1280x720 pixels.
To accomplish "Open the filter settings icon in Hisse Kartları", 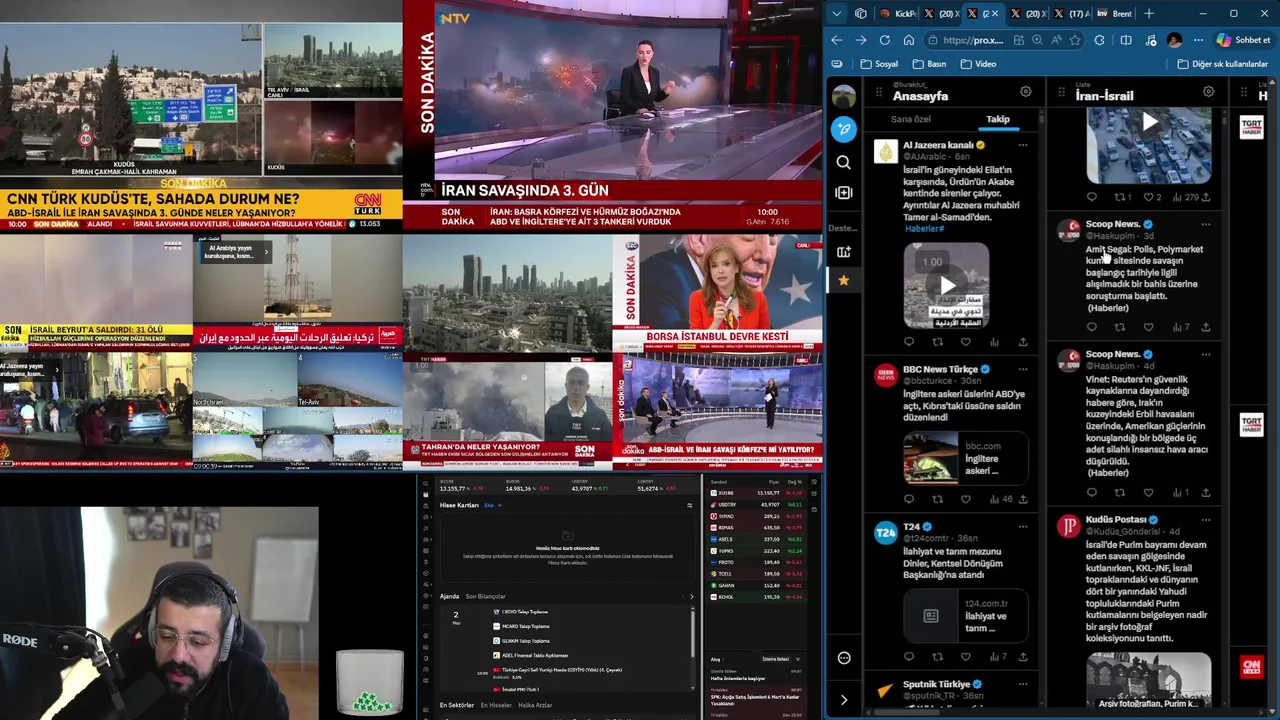I will coord(689,505).
